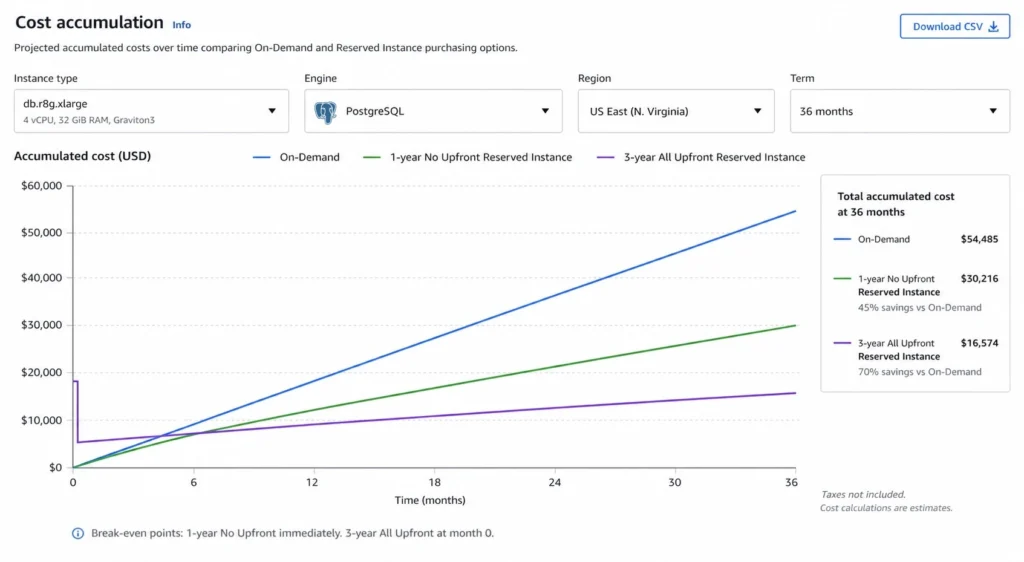Open the Term dropdown set to 36 months

tap(900, 111)
